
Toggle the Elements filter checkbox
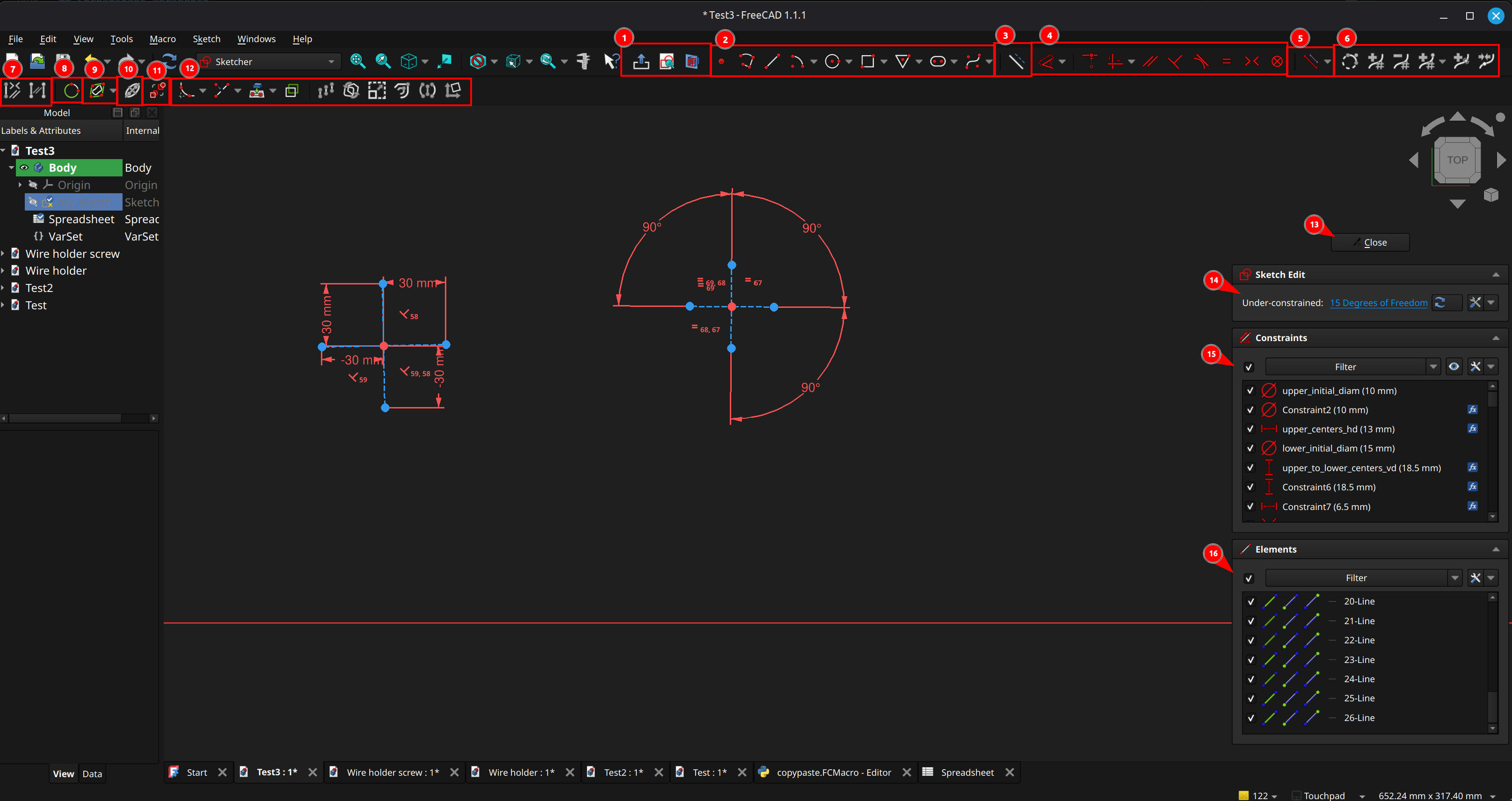[1249, 579]
